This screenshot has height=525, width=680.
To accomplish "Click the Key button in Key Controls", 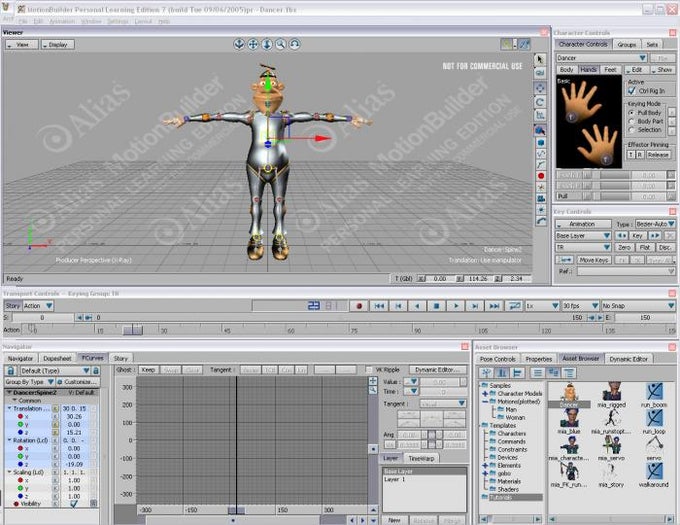I will [638, 236].
